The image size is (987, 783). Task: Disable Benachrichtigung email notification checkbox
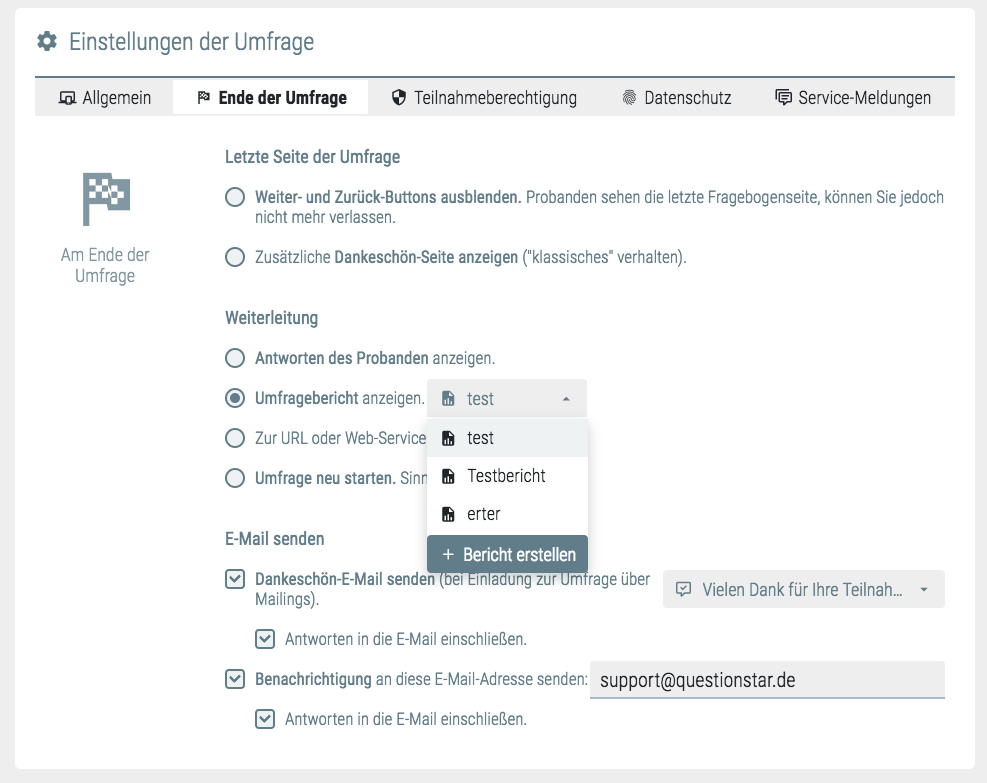pos(236,679)
